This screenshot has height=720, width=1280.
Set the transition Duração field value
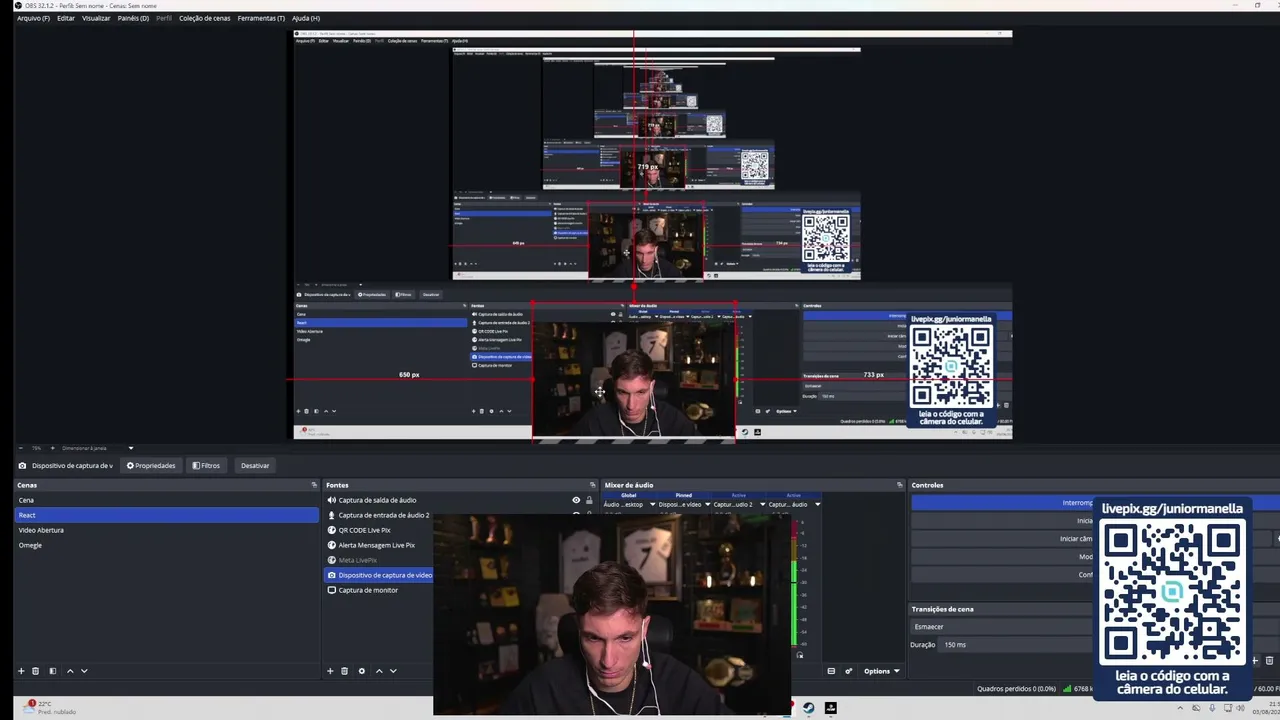point(1015,645)
